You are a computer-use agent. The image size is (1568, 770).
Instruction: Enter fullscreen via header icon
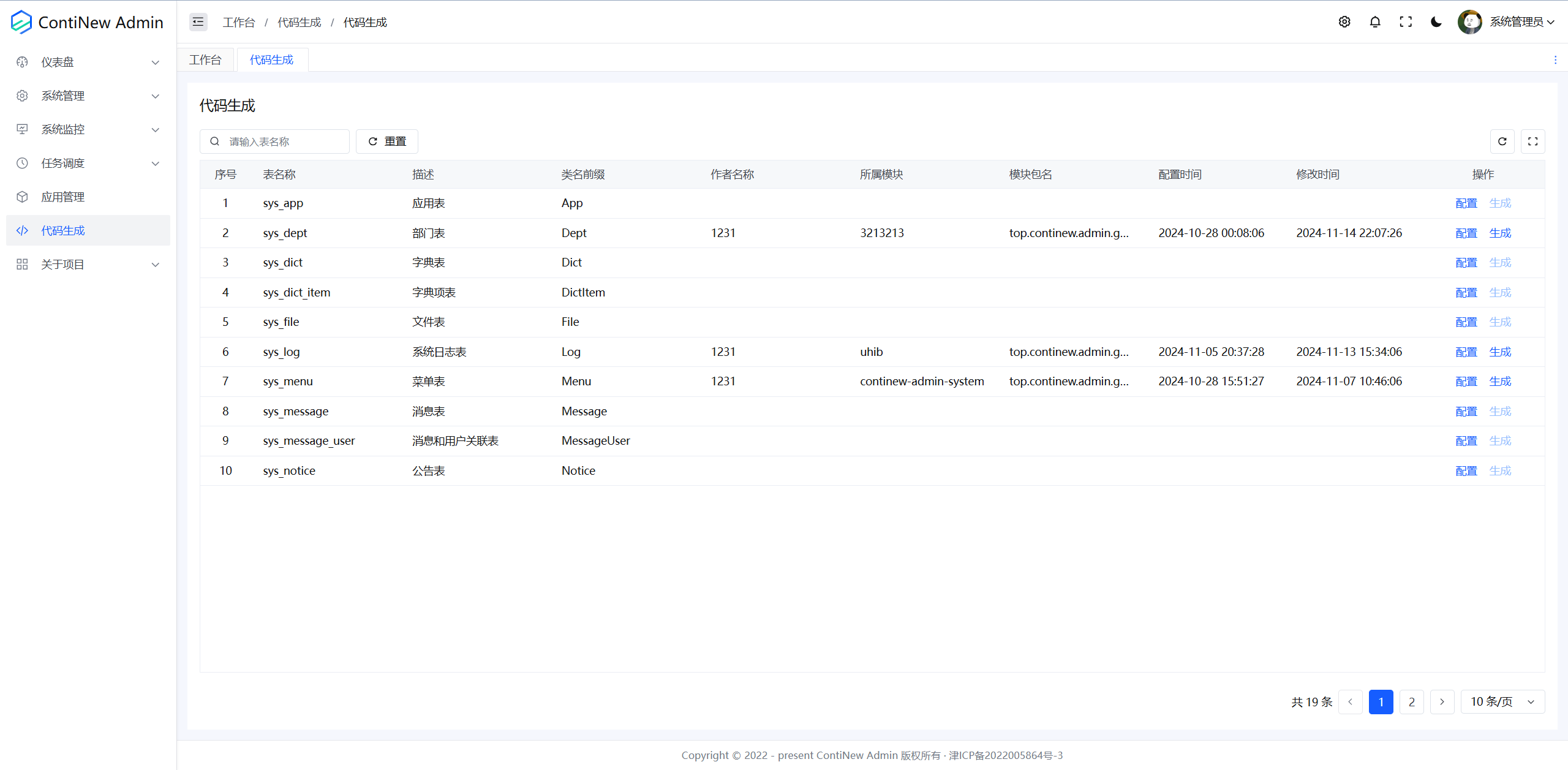1405,22
